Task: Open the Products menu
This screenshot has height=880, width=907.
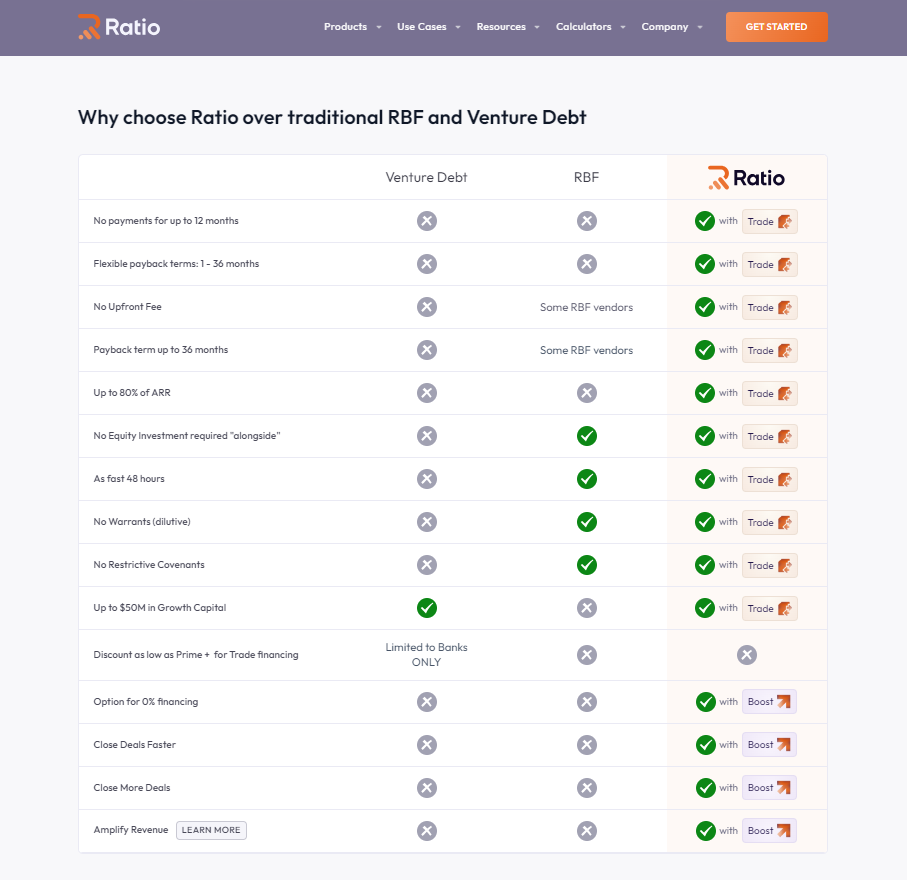Action: click(345, 27)
